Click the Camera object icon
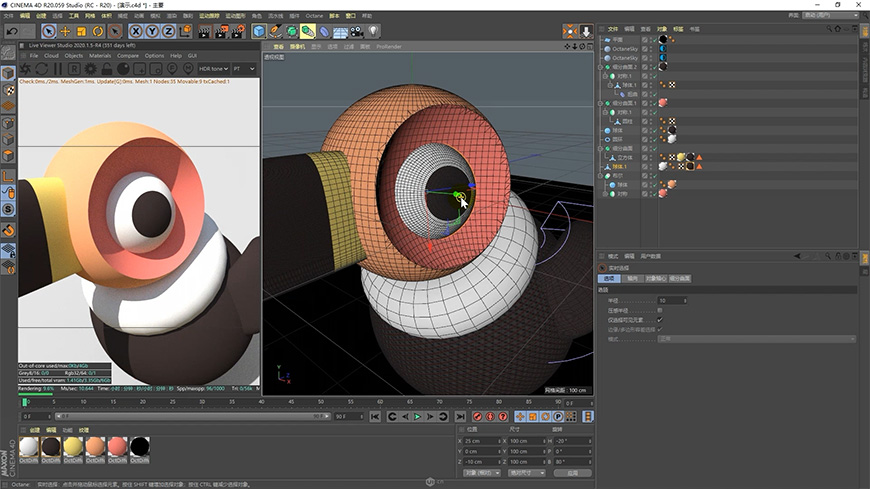 [357, 32]
